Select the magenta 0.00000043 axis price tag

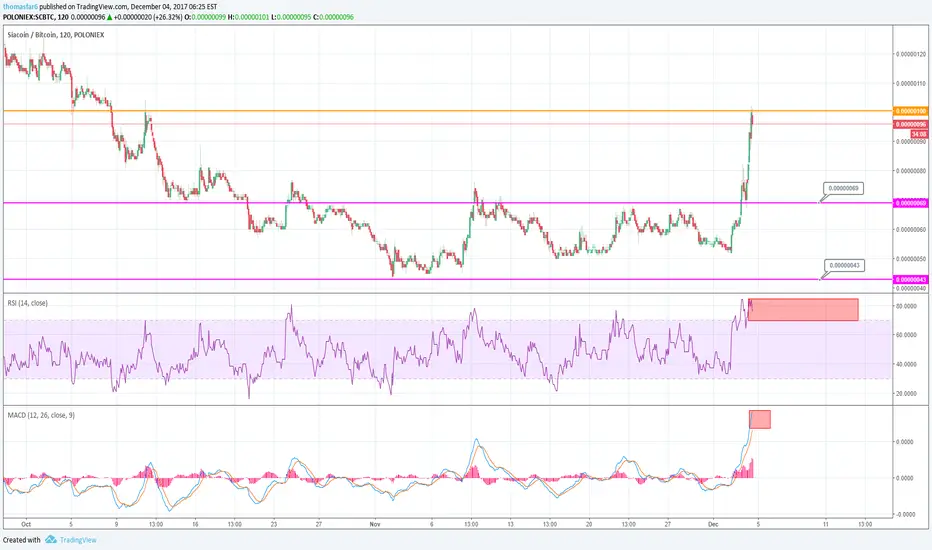pos(911,279)
